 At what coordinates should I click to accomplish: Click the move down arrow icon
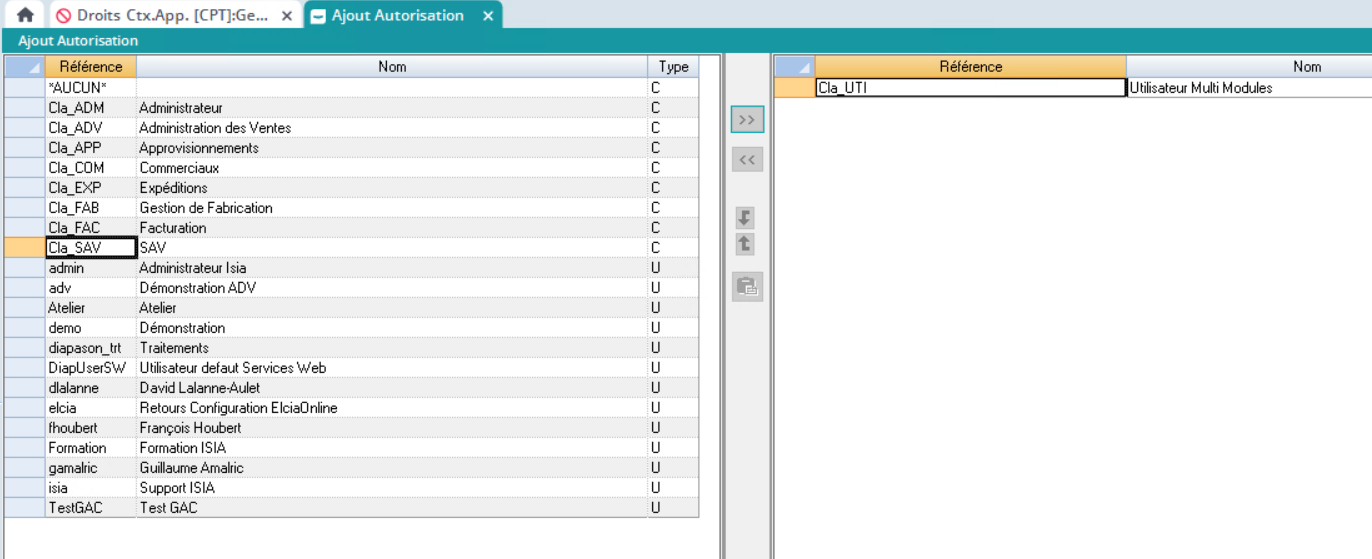745,218
